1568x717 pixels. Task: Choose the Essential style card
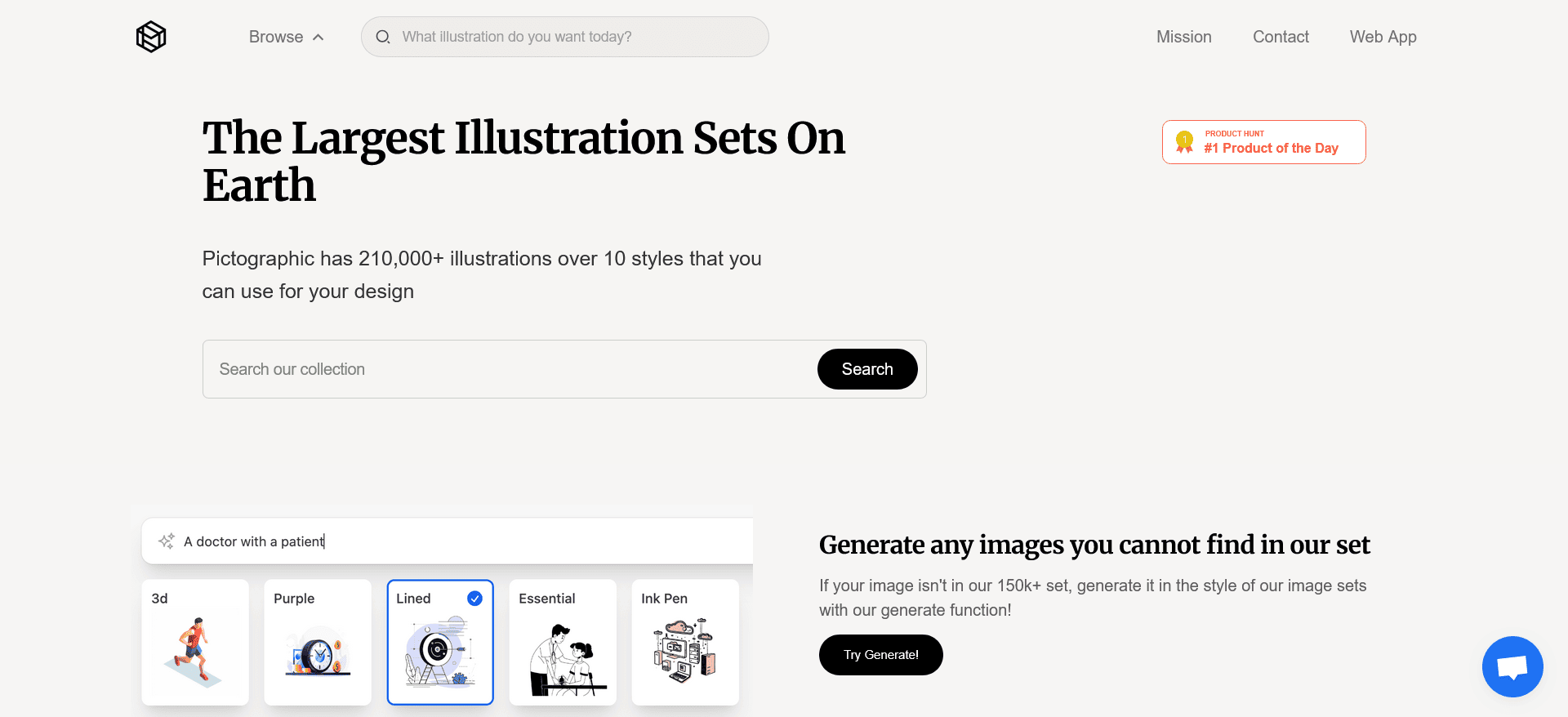[563, 642]
